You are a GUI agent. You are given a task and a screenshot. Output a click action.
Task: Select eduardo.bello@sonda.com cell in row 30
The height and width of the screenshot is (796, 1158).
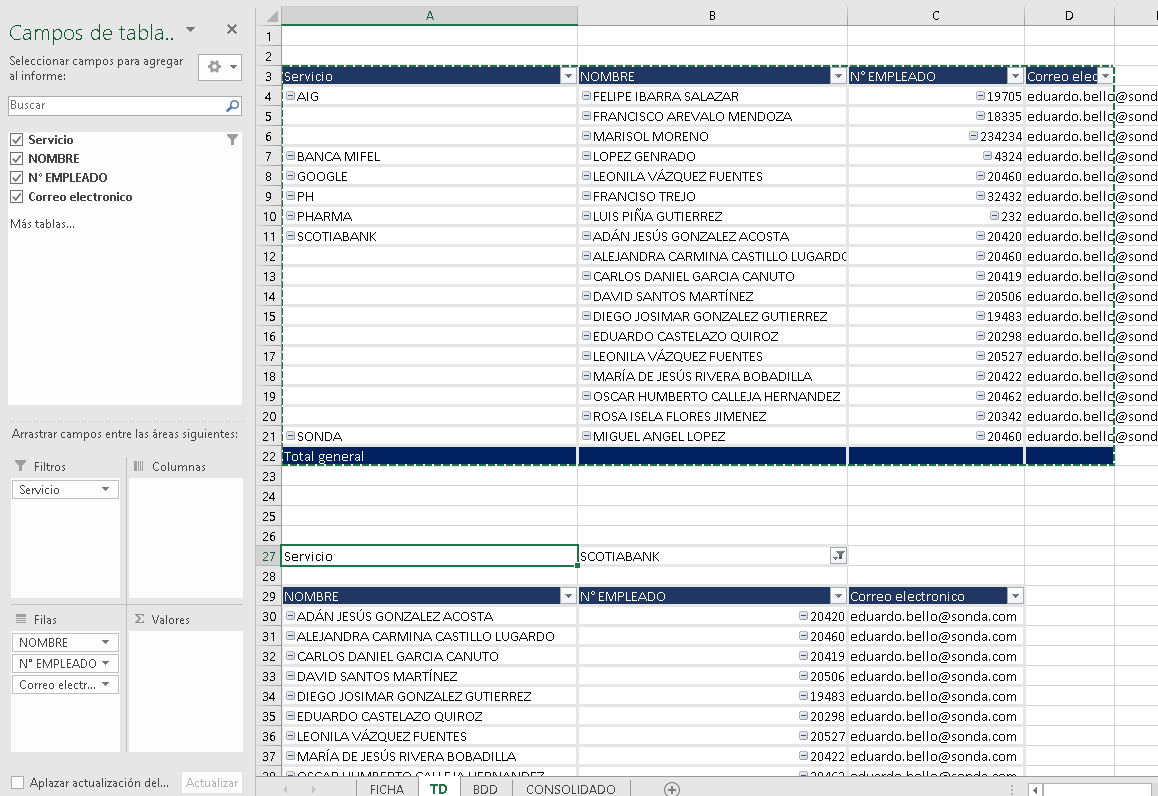coord(936,616)
